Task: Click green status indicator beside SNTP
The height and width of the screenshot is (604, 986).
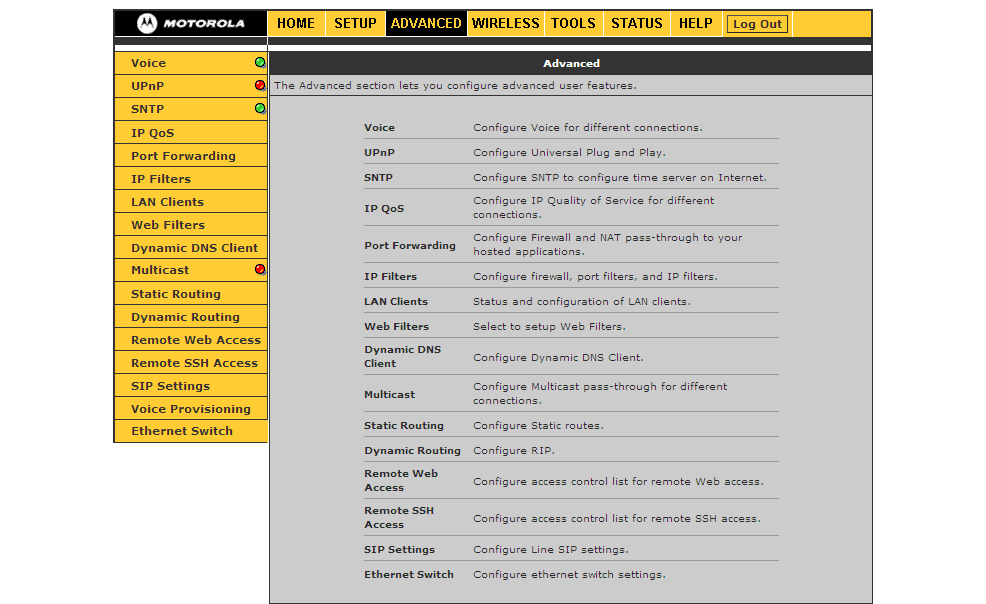Action: [x=260, y=109]
